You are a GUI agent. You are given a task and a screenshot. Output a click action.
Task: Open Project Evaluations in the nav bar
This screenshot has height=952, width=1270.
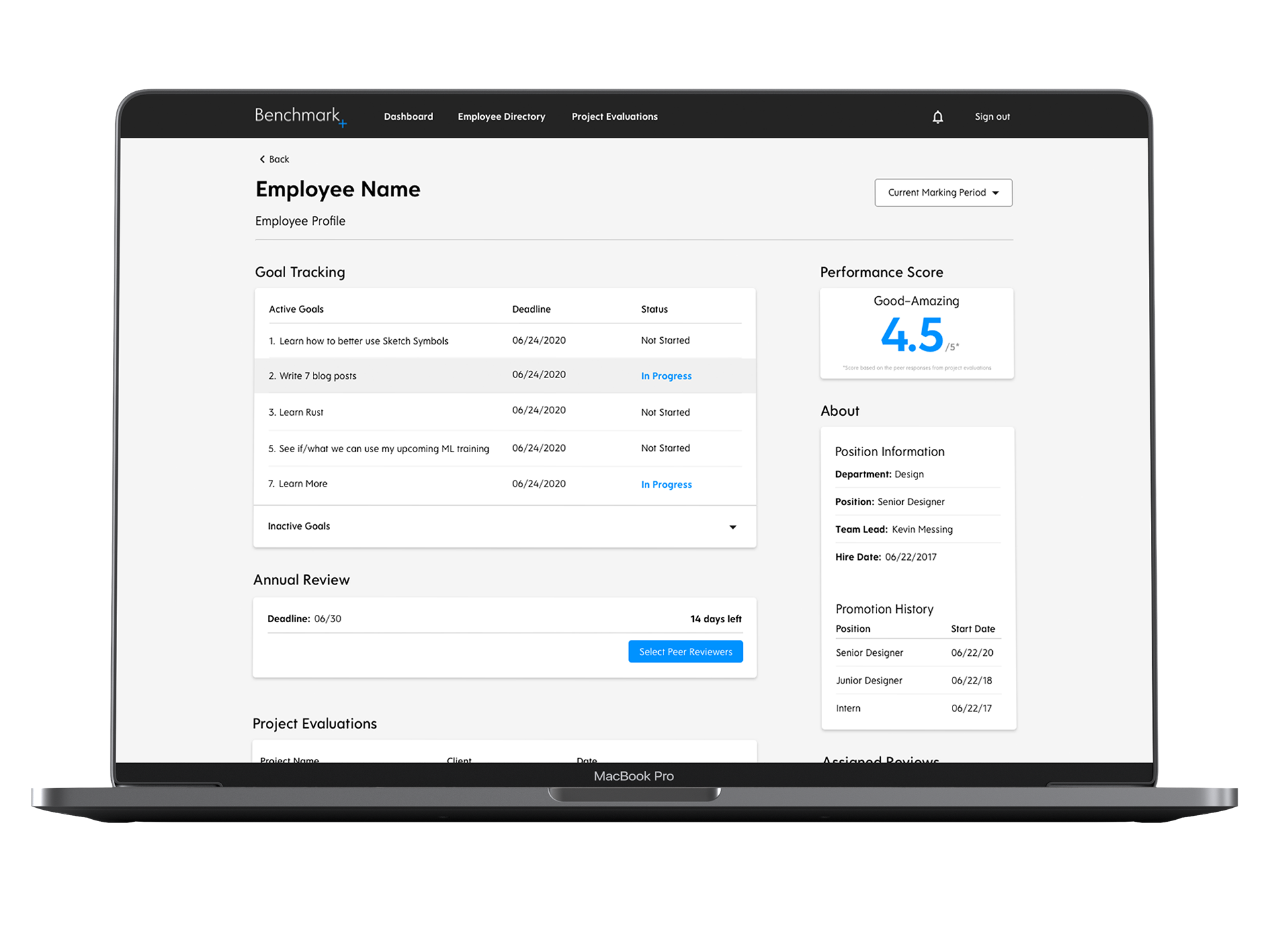(x=614, y=116)
